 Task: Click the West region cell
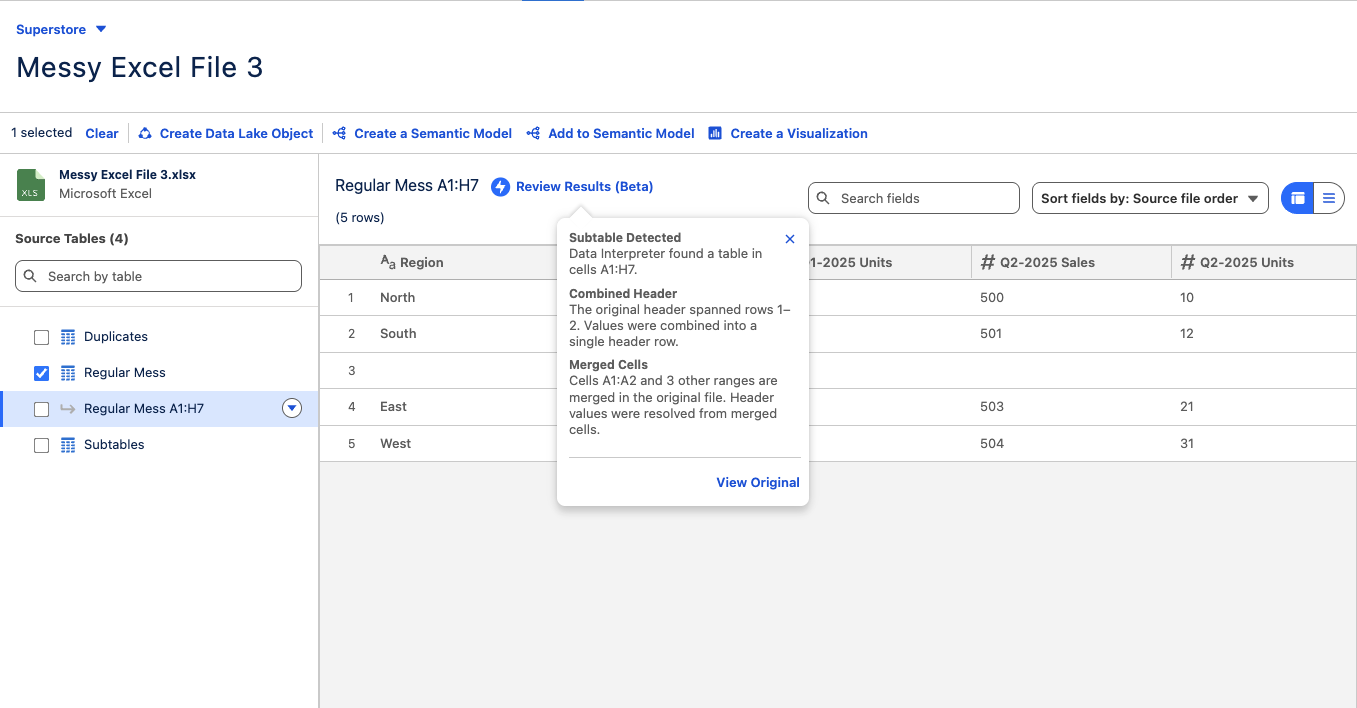pos(395,444)
